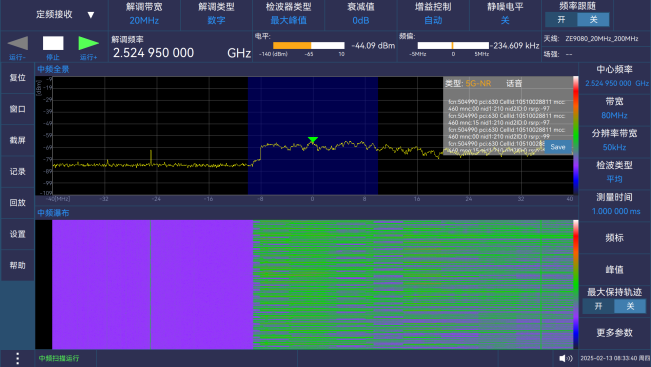Click the 频偏 frequency offset bar

click(x=453, y=45)
